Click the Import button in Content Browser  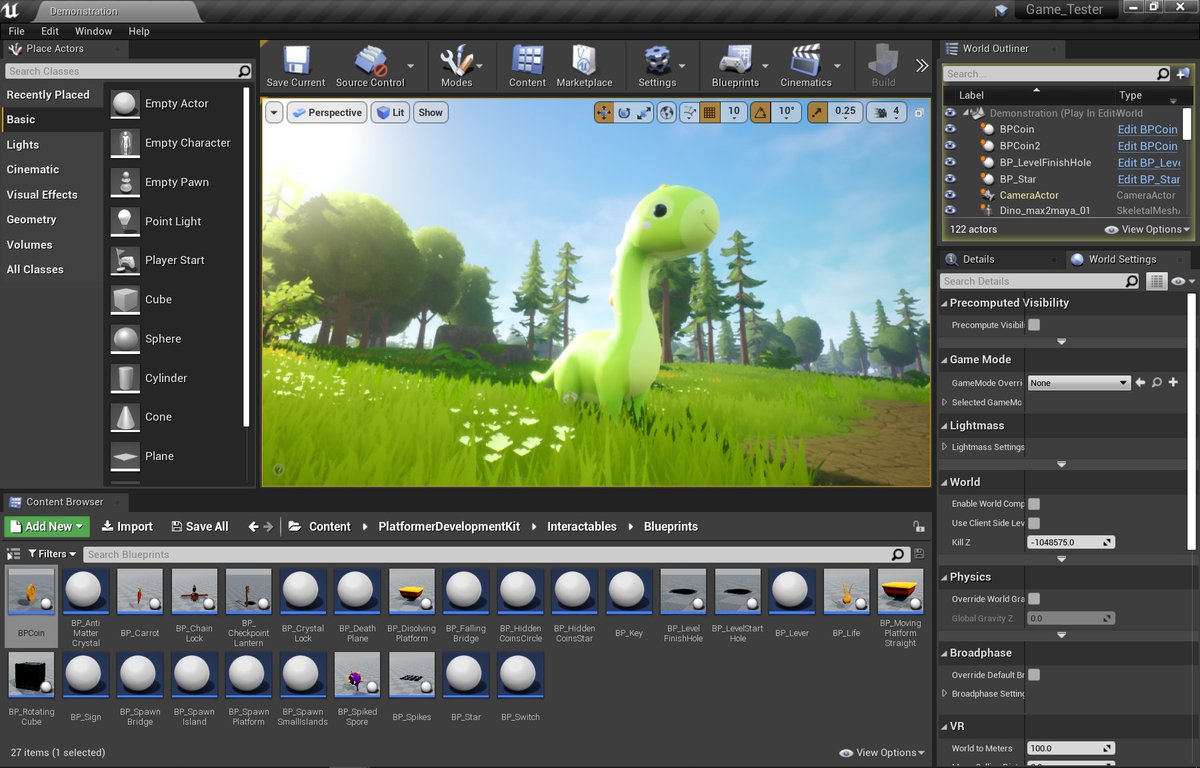127,526
